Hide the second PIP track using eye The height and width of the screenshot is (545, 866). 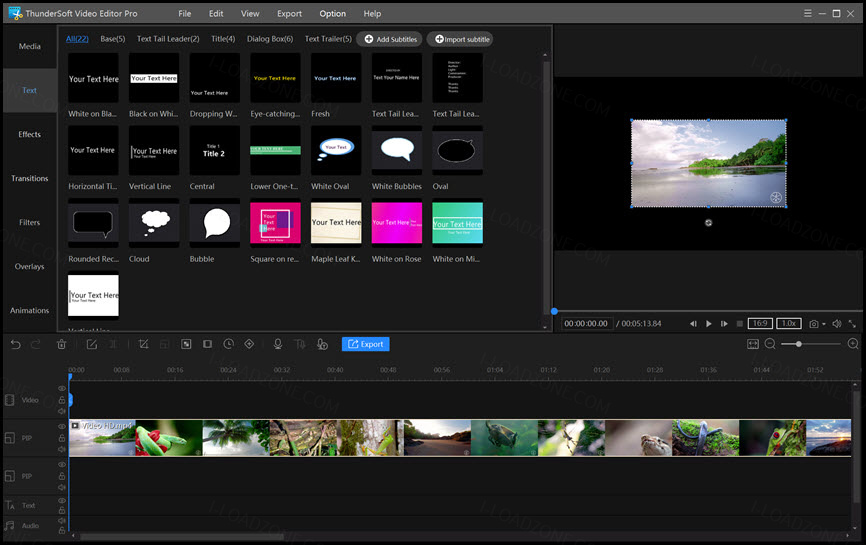coord(62,465)
